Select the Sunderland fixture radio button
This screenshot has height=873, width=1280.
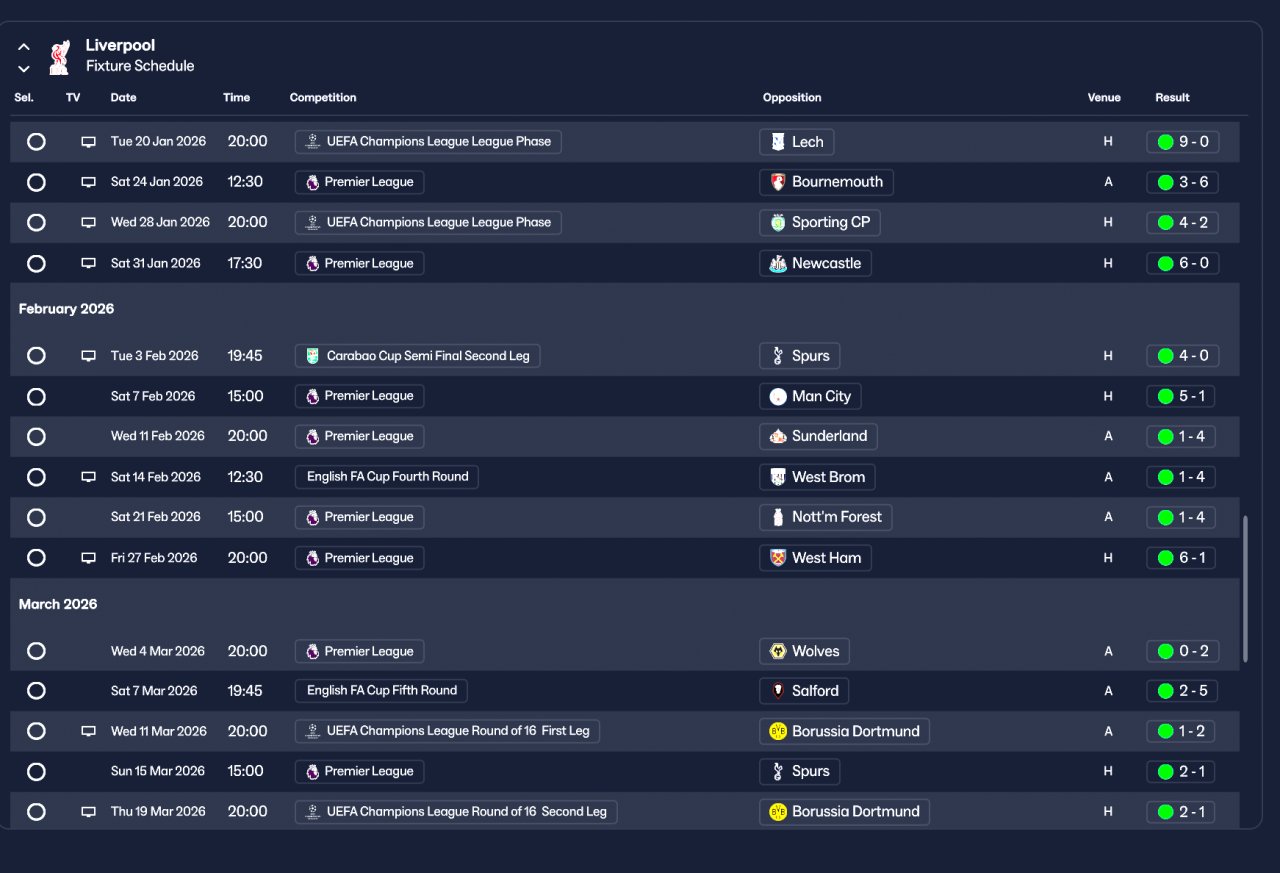point(36,437)
